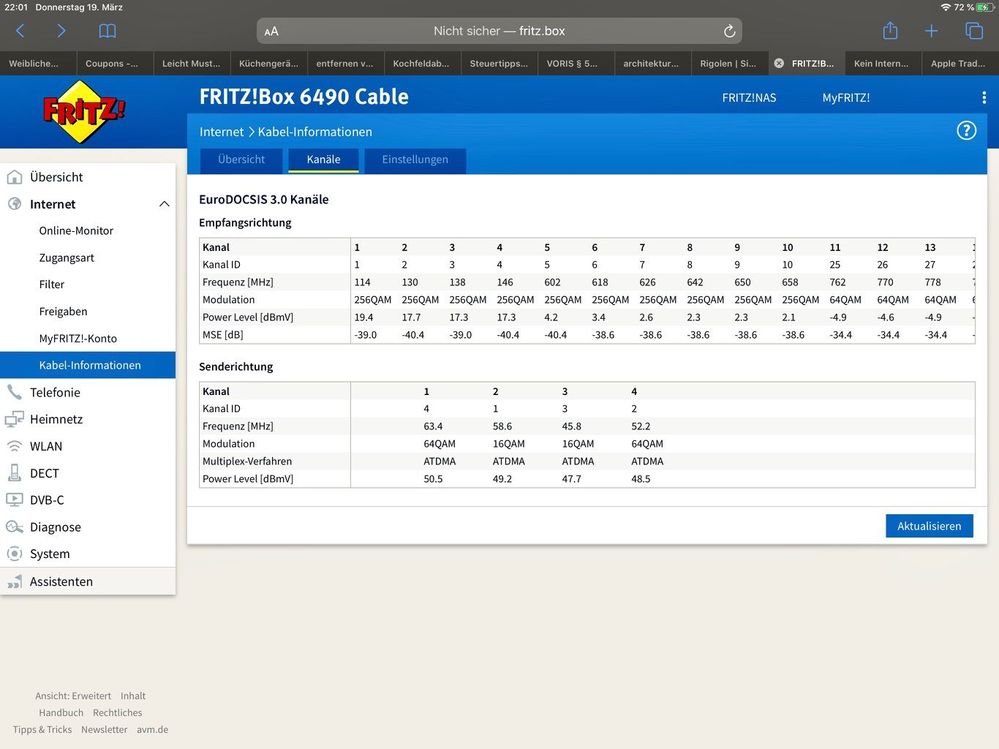Select the Kanäle tab

point(324,160)
